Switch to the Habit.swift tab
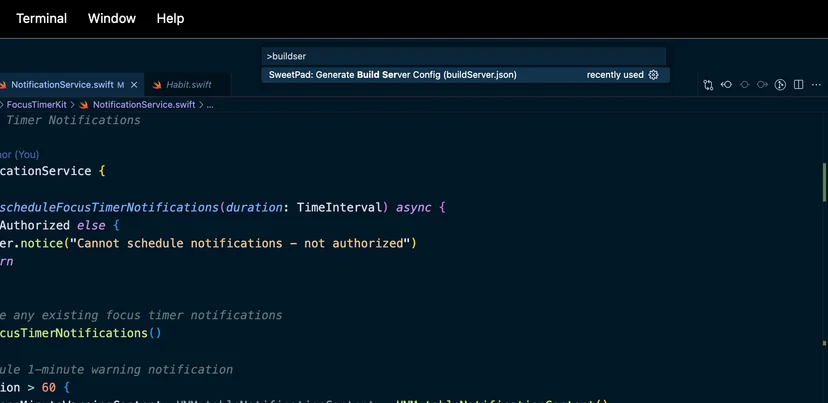Image resolution: width=828 pixels, height=403 pixels. [189, 85]
